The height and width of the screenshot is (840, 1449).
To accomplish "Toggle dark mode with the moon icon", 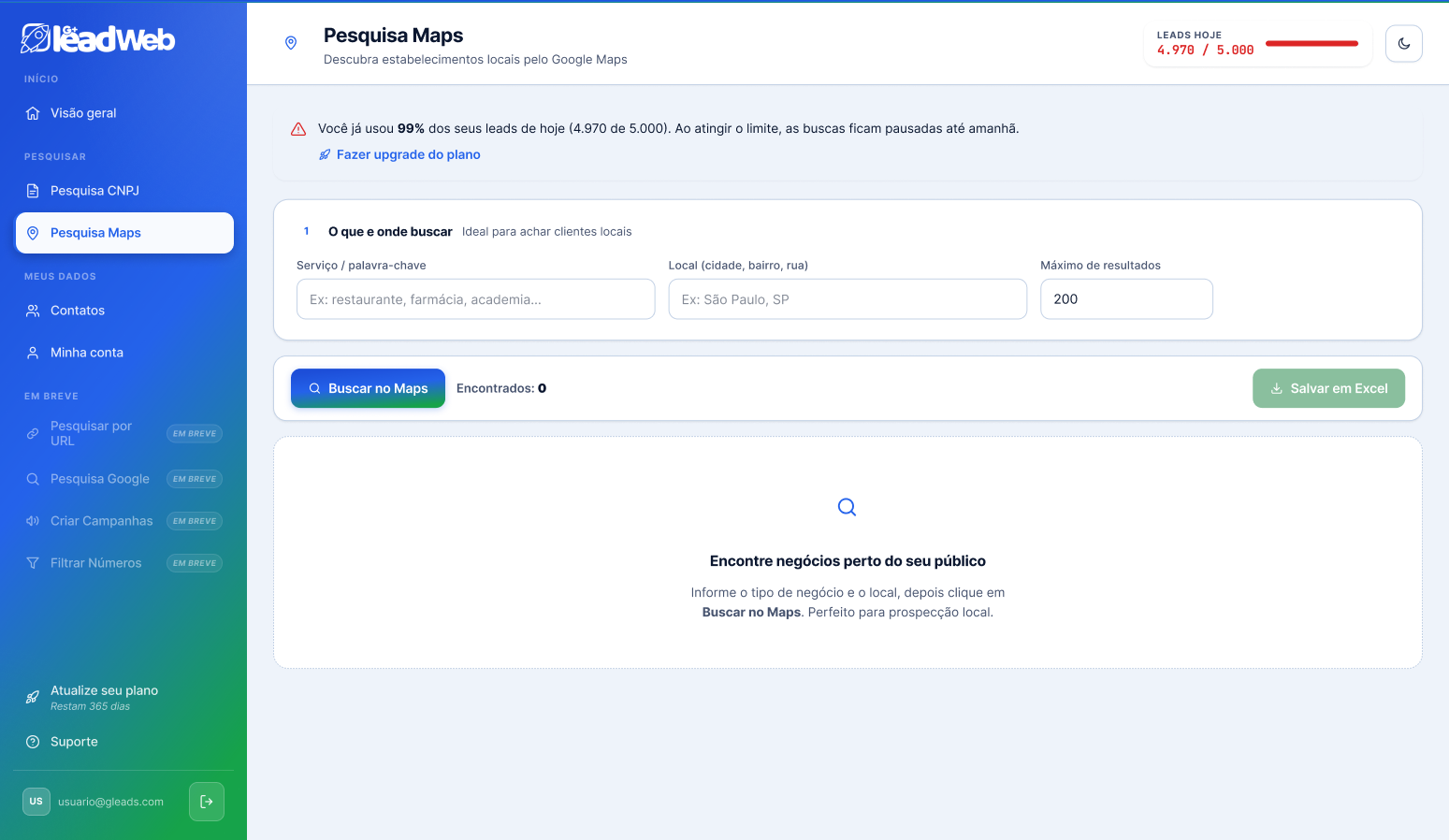I will pos(1403,44).
